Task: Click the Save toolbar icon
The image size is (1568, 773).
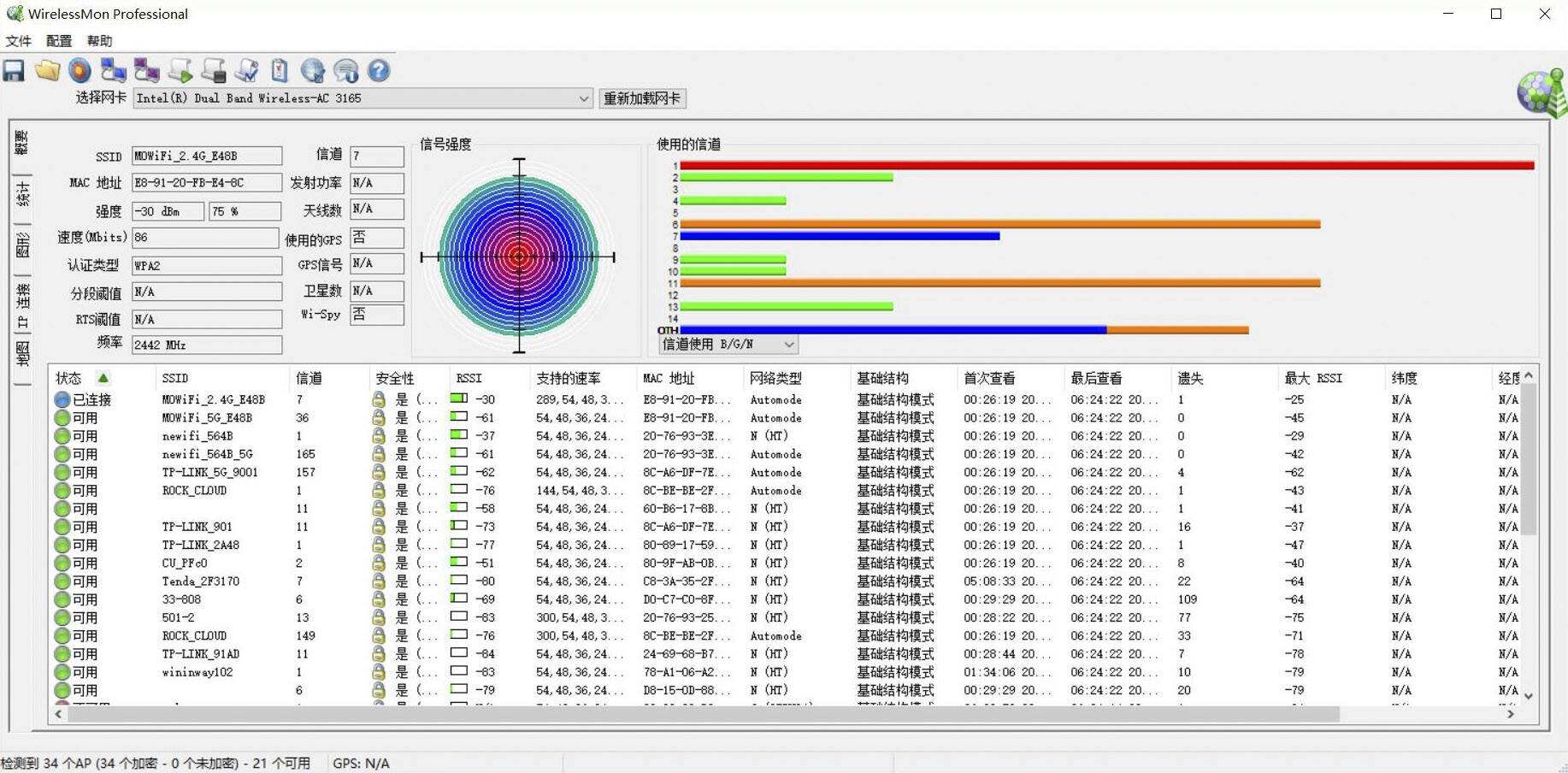Action: 13,71
